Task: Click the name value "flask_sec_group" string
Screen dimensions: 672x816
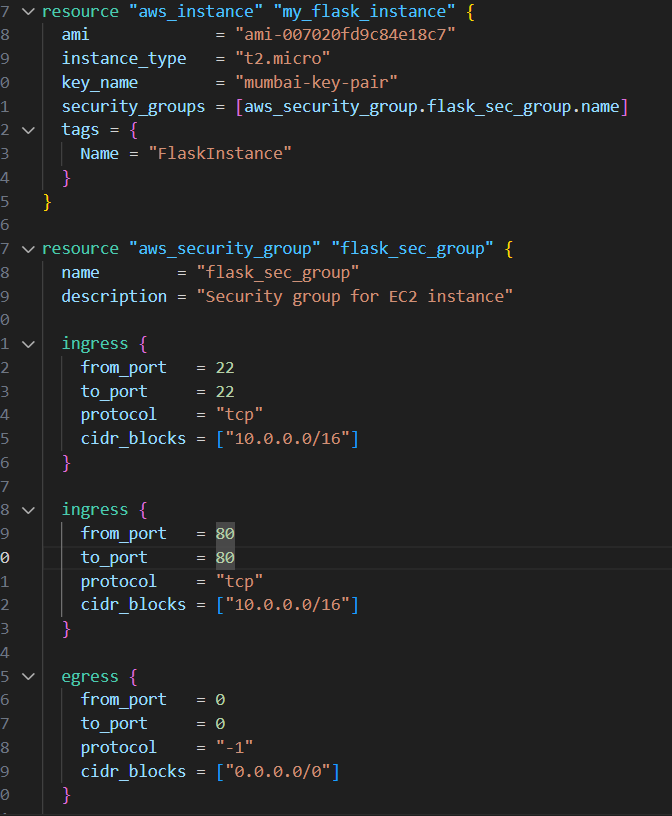Action: (278, 273)
